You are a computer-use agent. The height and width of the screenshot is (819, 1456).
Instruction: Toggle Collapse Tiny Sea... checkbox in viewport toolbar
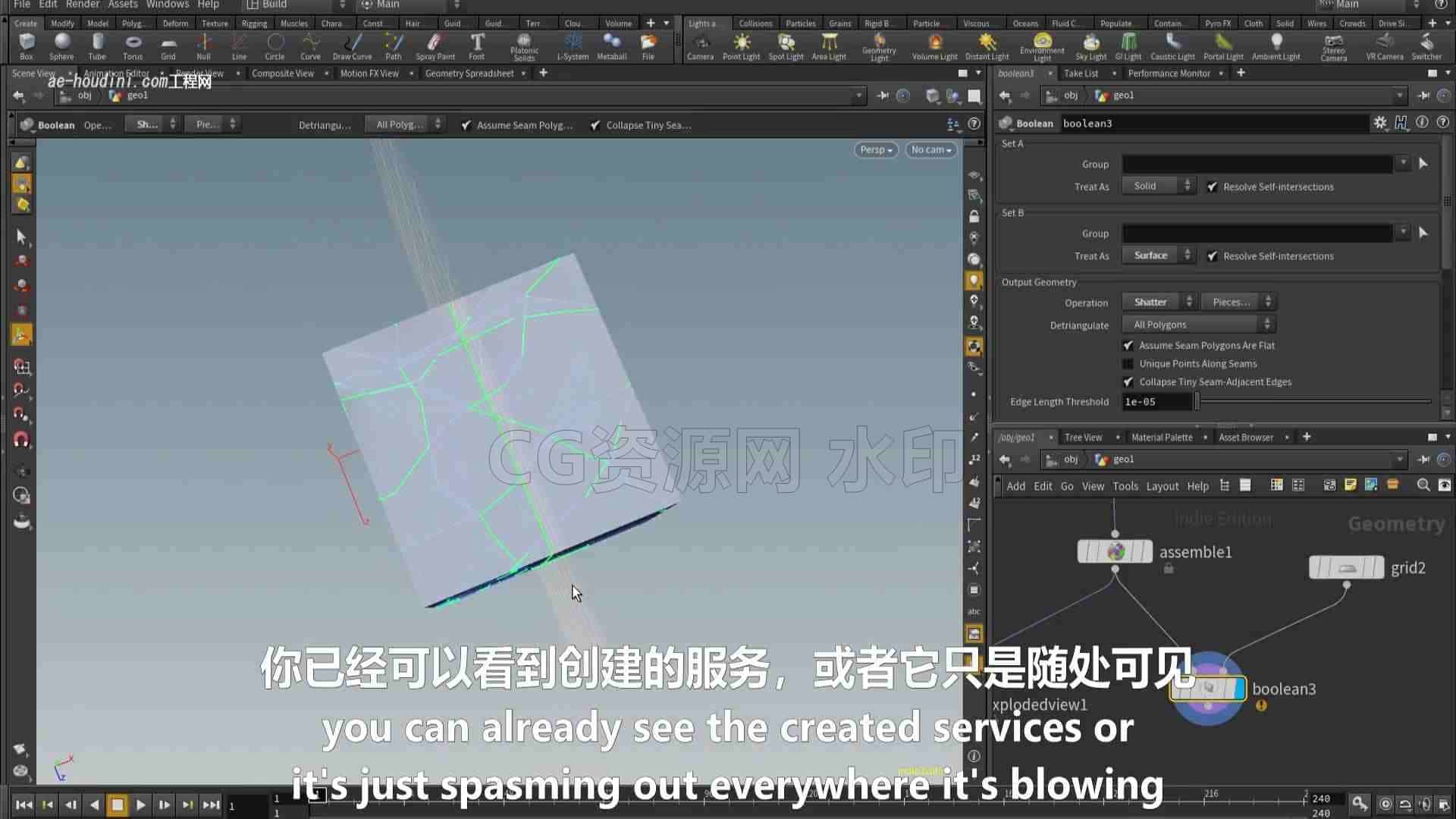595,125
